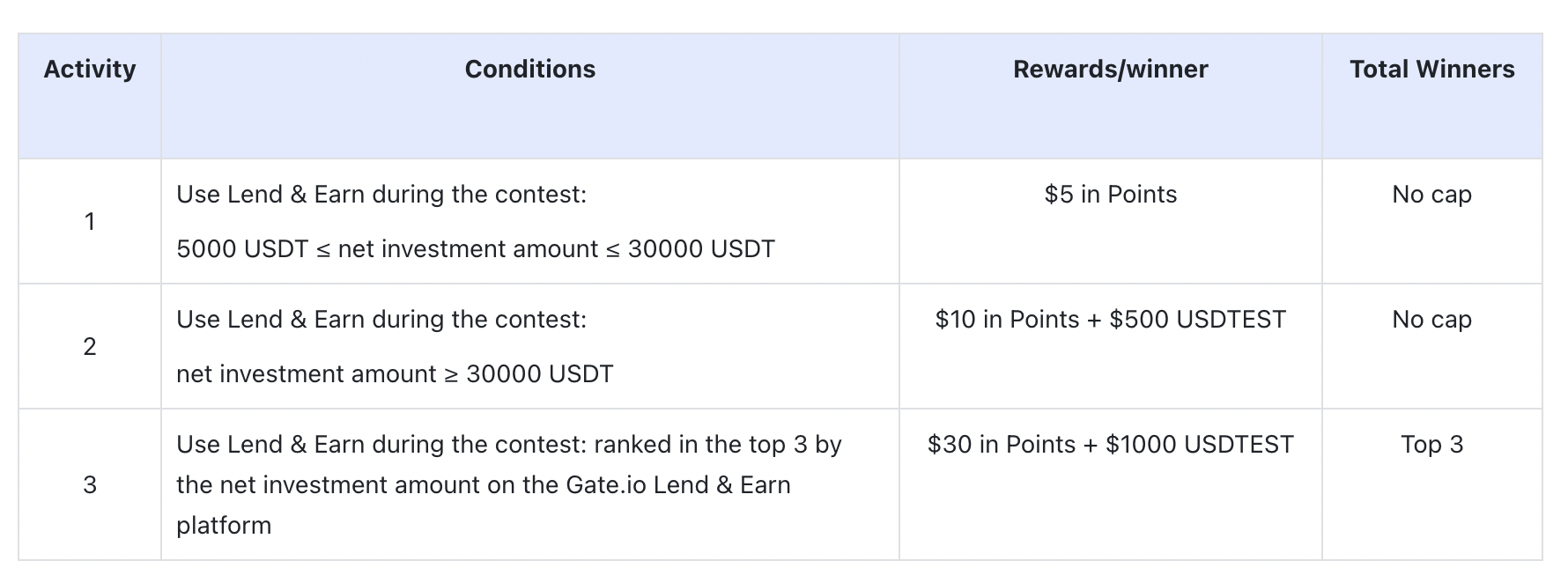This screenshot has height=583, width=1568.
Task: Click the ranked in the top 3 condition text
Action: pos(717,445)
